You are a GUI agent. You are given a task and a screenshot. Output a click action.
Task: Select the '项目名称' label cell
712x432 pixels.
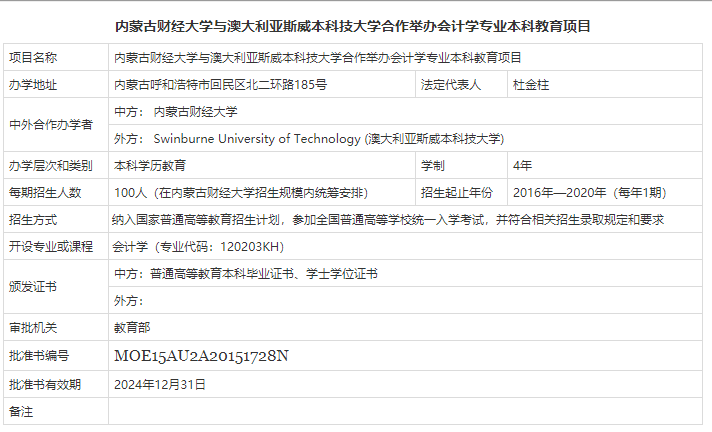pos(56,57)
